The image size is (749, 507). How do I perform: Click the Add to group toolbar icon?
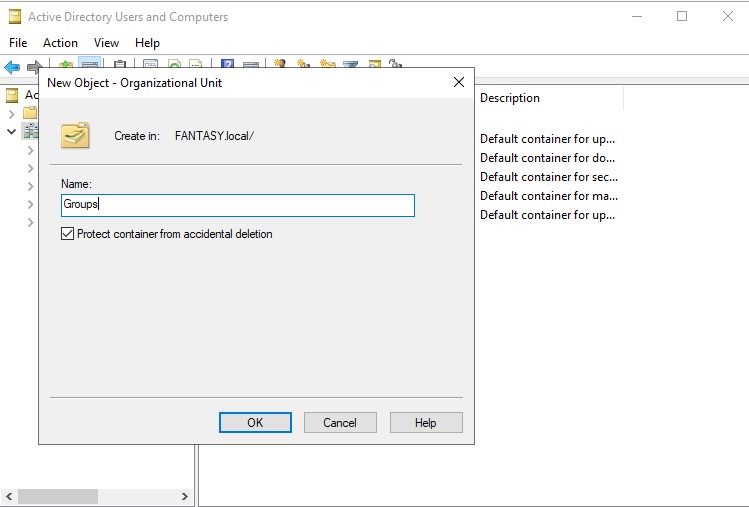pos(396,64)
